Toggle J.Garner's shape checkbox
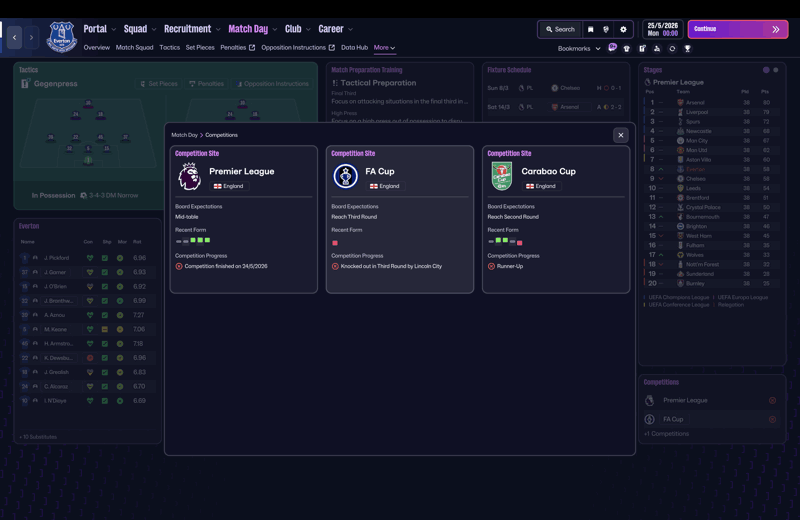 (x=105, y=273)
